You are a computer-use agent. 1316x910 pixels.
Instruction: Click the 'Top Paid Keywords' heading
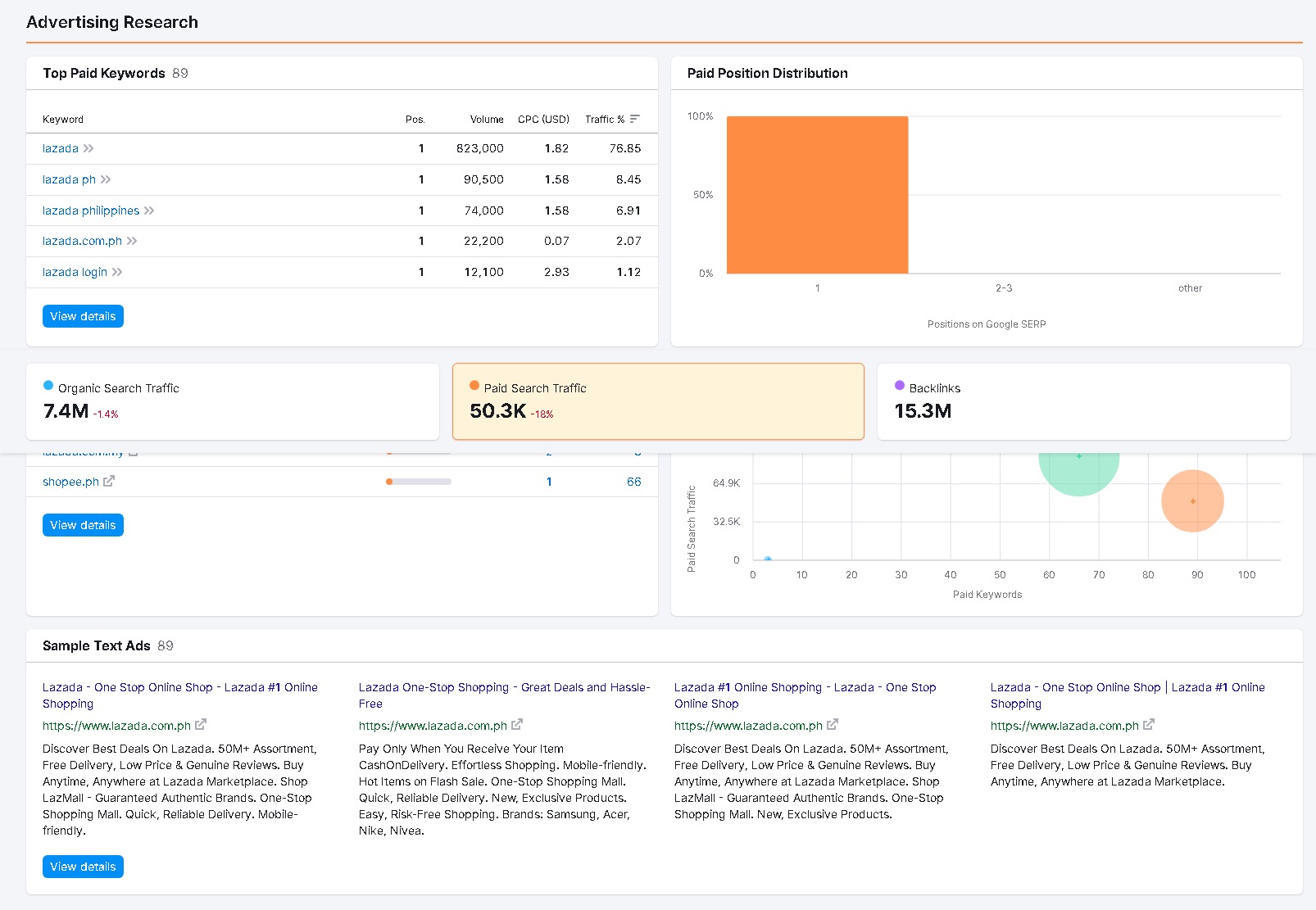[104, 73]
